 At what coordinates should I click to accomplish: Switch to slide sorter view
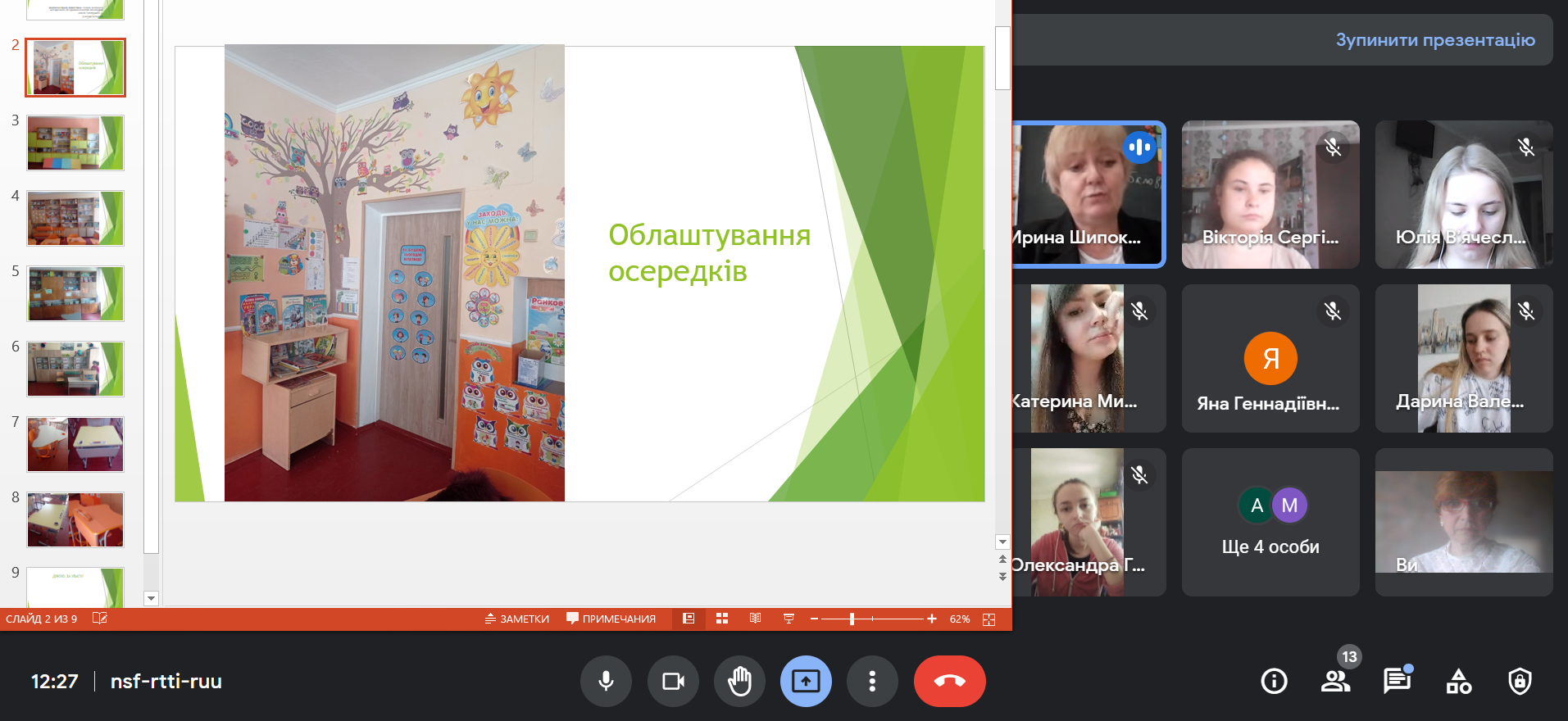[722, 619]
